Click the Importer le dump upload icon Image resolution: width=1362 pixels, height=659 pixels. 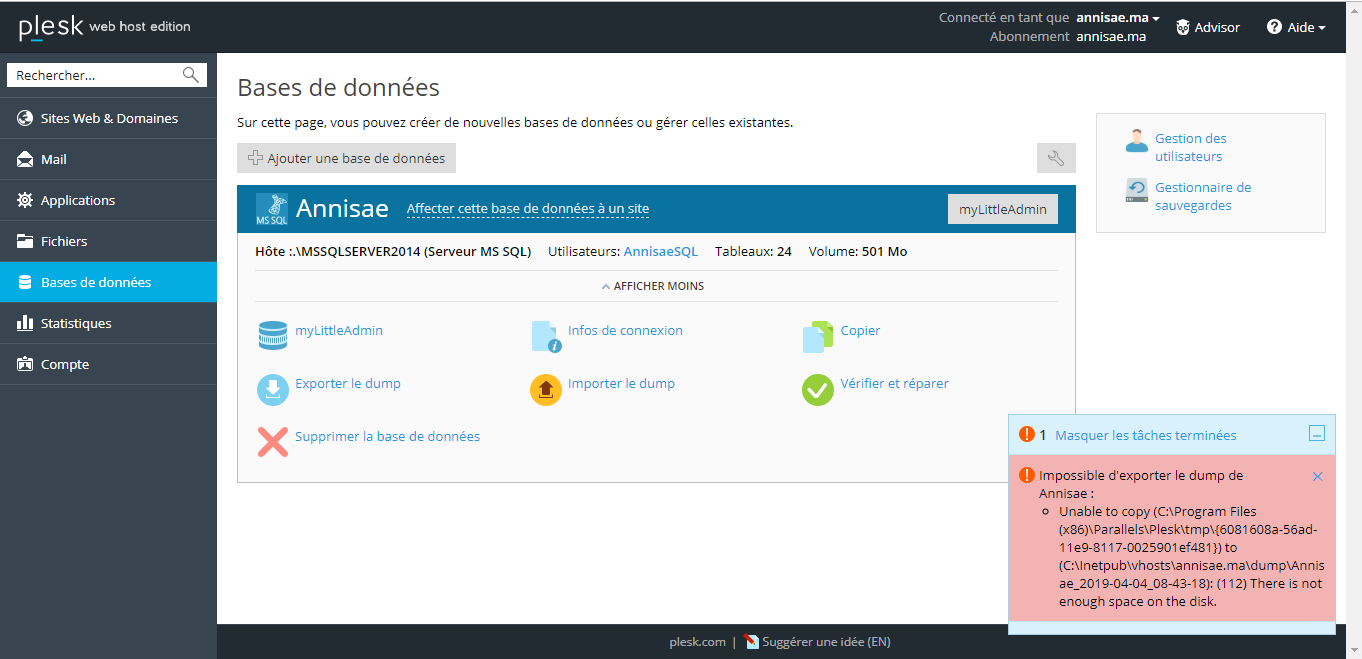[x=546, y=389]
